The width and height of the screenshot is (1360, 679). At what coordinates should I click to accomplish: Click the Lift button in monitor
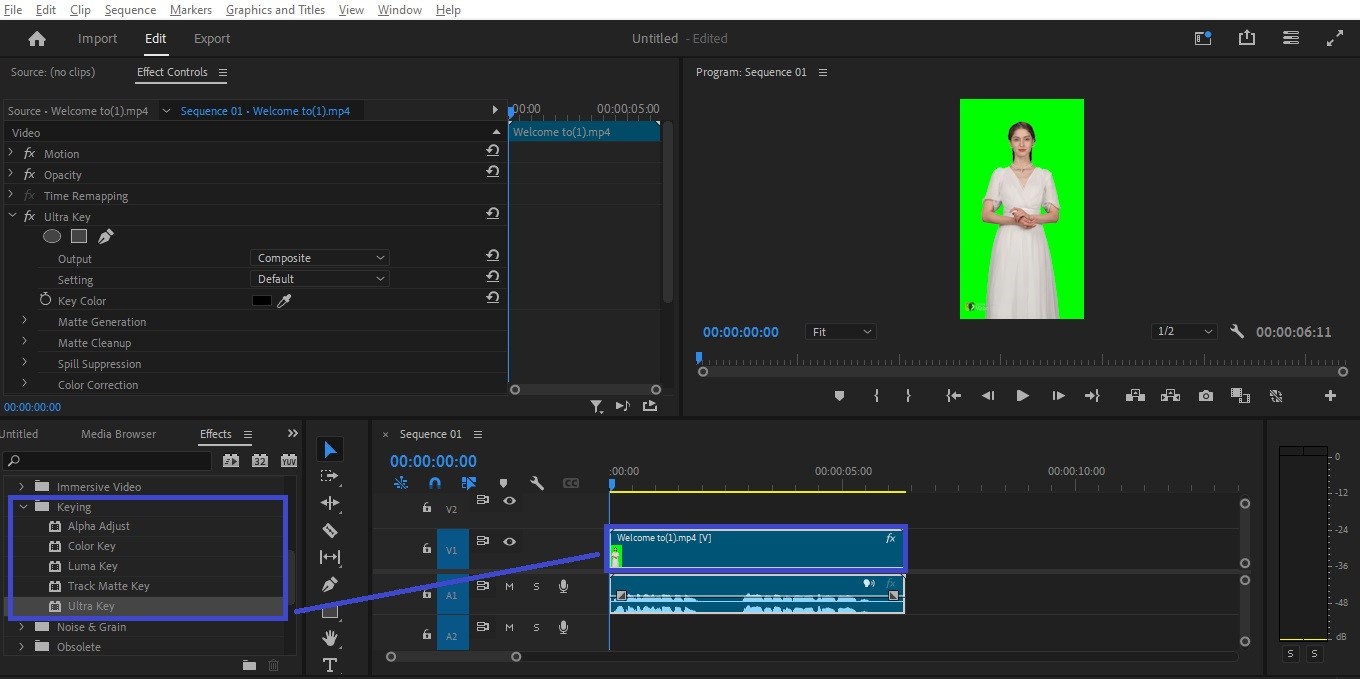[x=1135, y=396]
